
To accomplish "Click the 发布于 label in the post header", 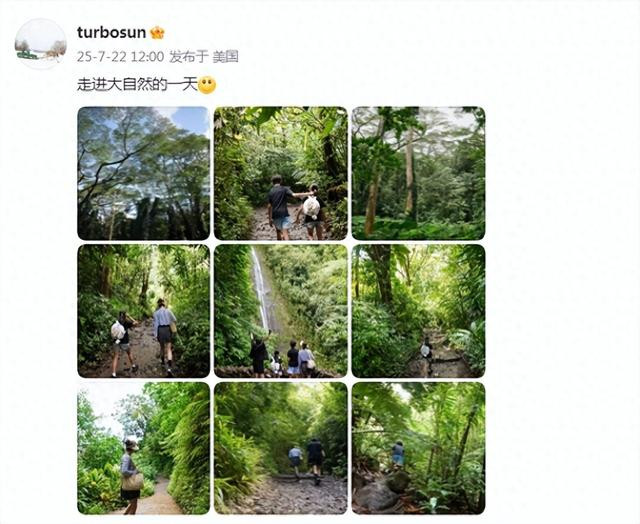I will [x=189, y=57].
